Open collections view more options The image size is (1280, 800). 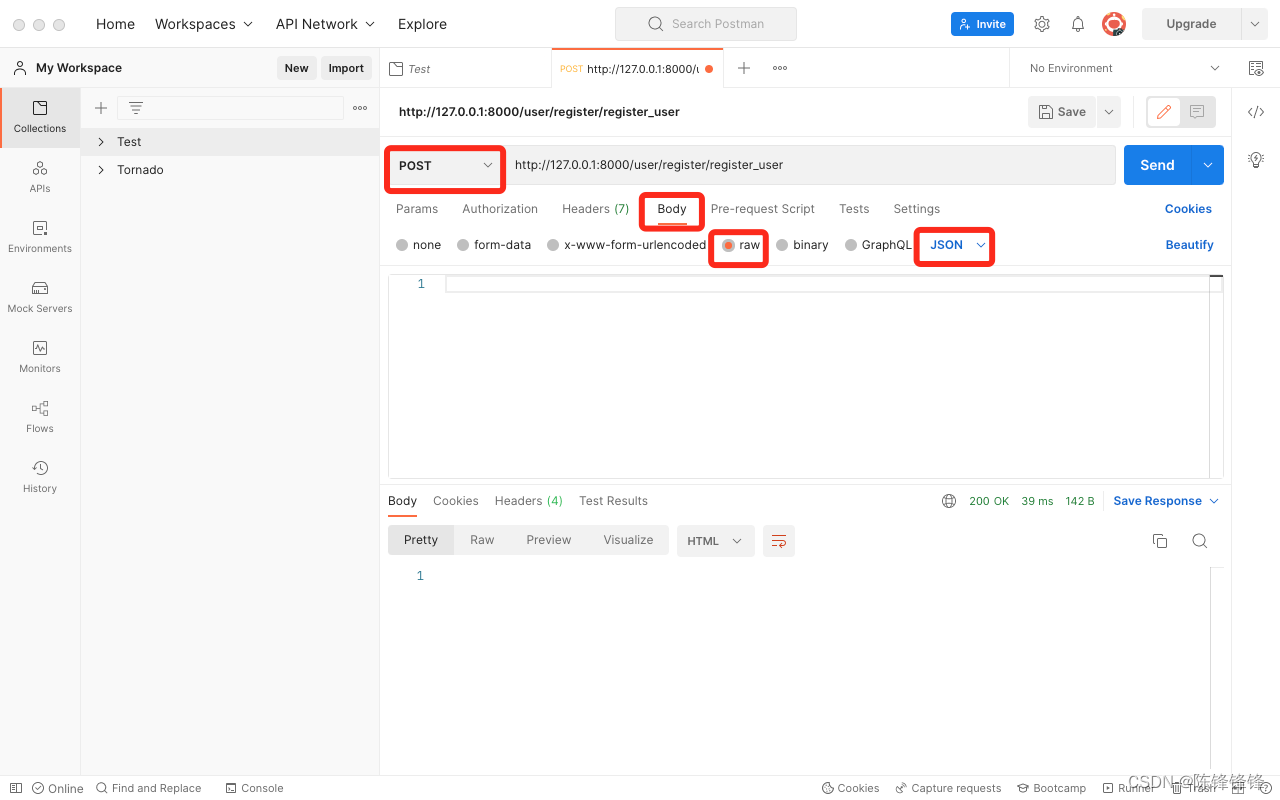tap(360, 108)
